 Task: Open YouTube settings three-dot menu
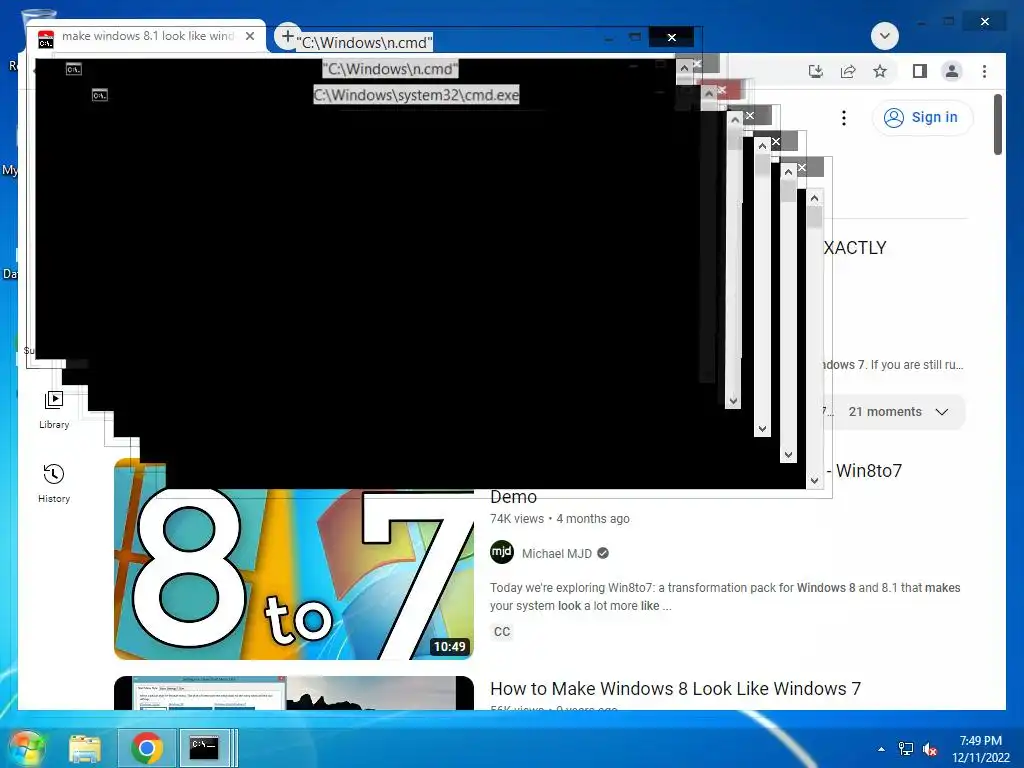pos(844,118)
